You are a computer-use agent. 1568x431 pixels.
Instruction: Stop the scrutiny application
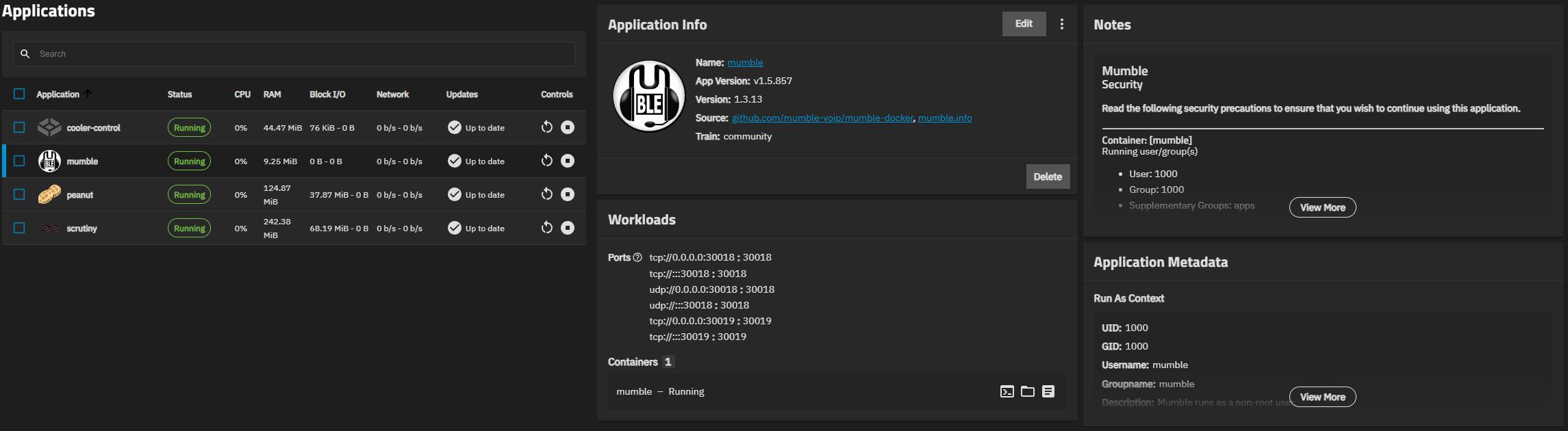coord(568,228)
